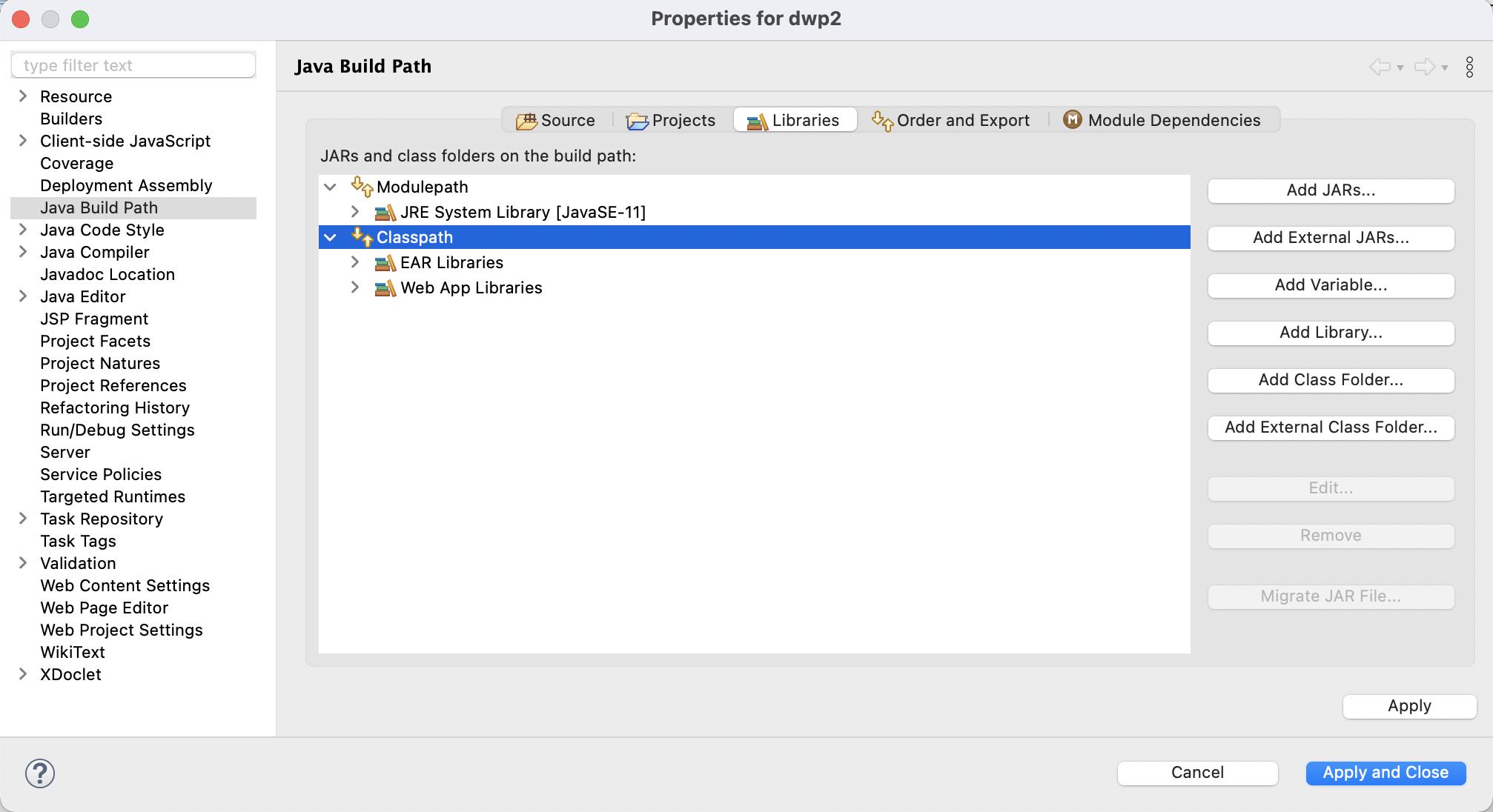The height and width of the screenshot is (812, 1493).
Task: Select the Libraries tab
Action: (795, 120)
